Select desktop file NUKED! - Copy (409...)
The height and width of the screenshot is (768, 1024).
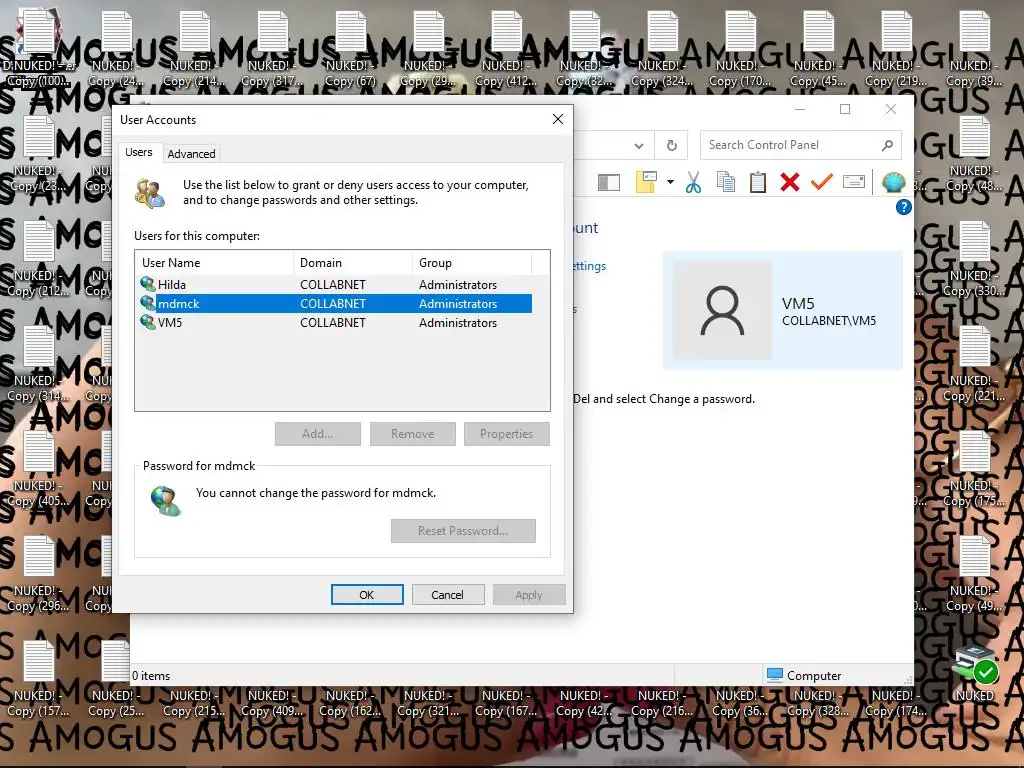coord(273,703)
